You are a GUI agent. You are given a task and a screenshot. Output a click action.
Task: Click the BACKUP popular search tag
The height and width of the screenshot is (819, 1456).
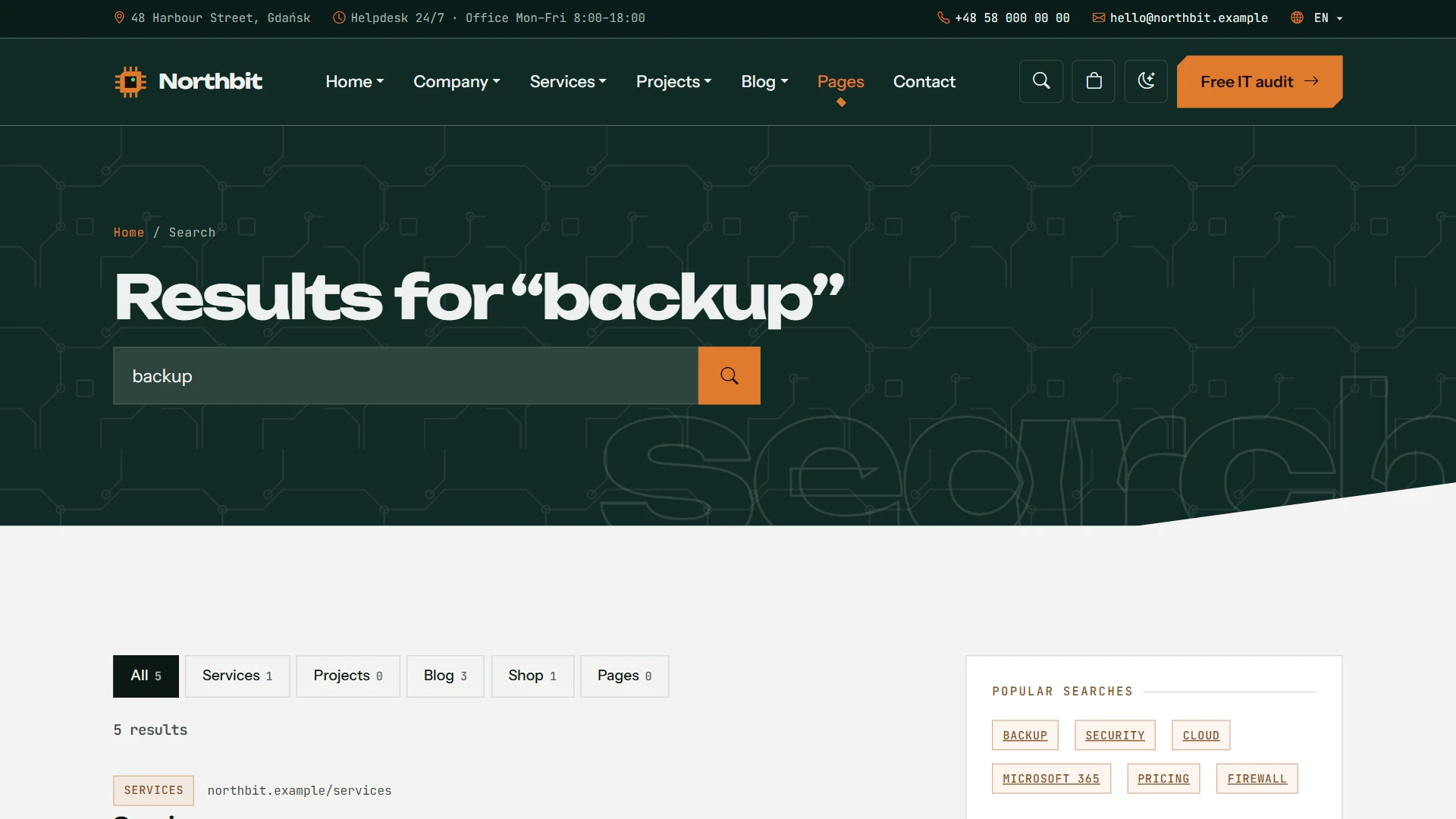(1025, 736)
